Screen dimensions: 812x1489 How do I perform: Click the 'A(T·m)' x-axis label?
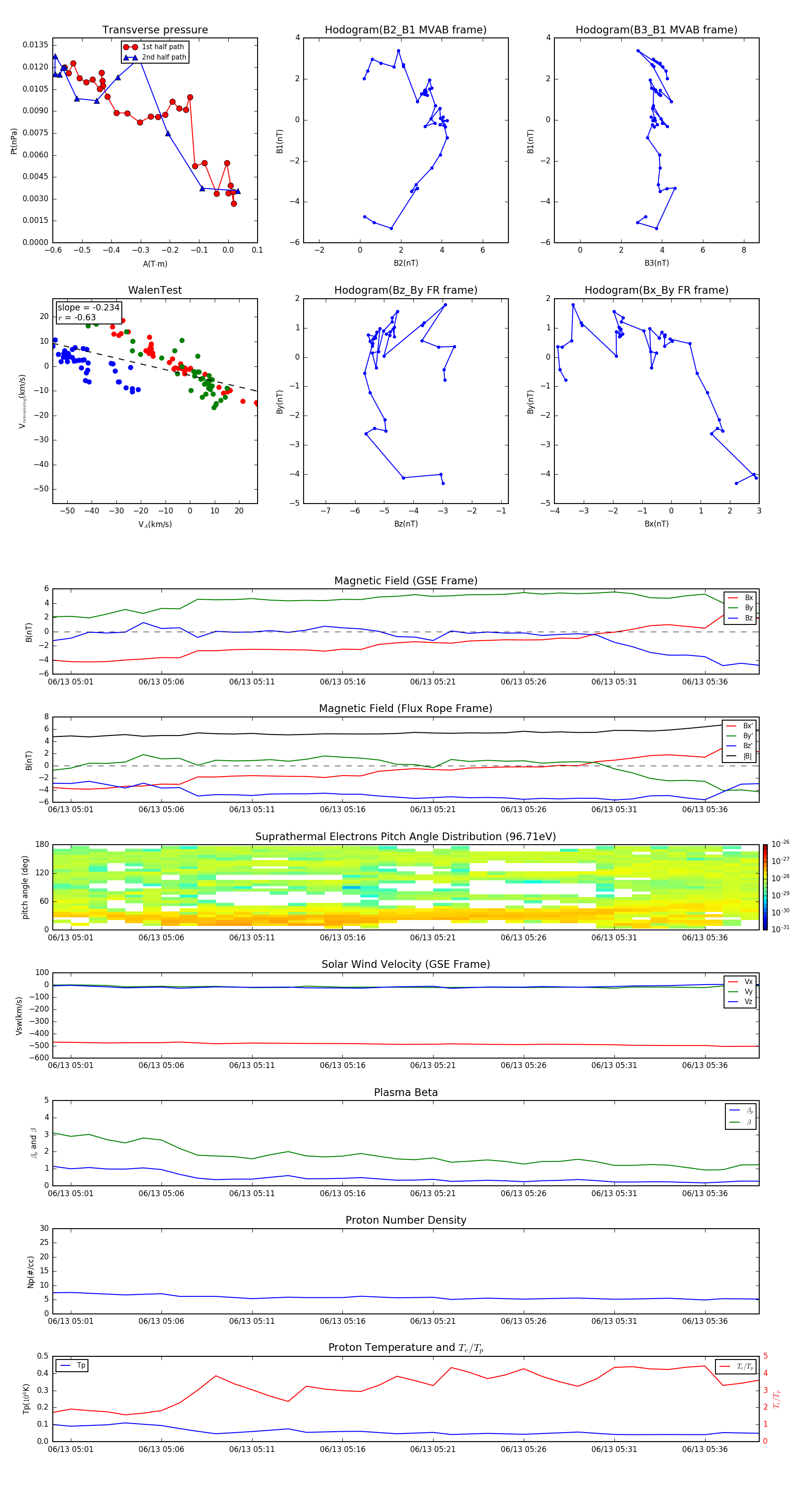pos(155,264)
